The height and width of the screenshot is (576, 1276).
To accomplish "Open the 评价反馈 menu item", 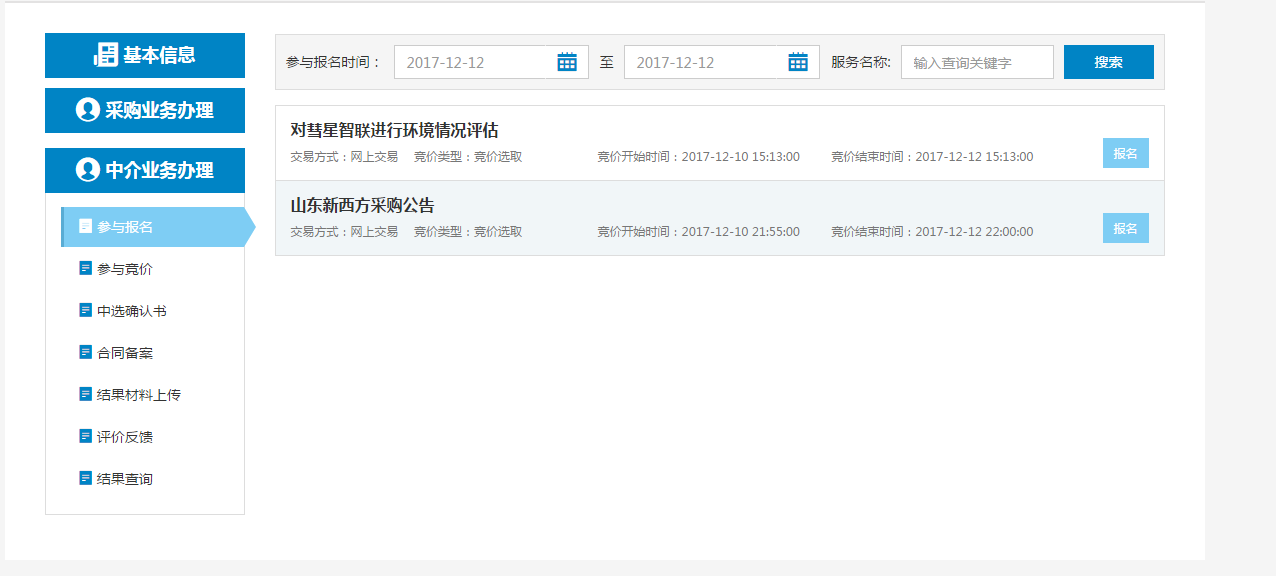I will 125,437.
